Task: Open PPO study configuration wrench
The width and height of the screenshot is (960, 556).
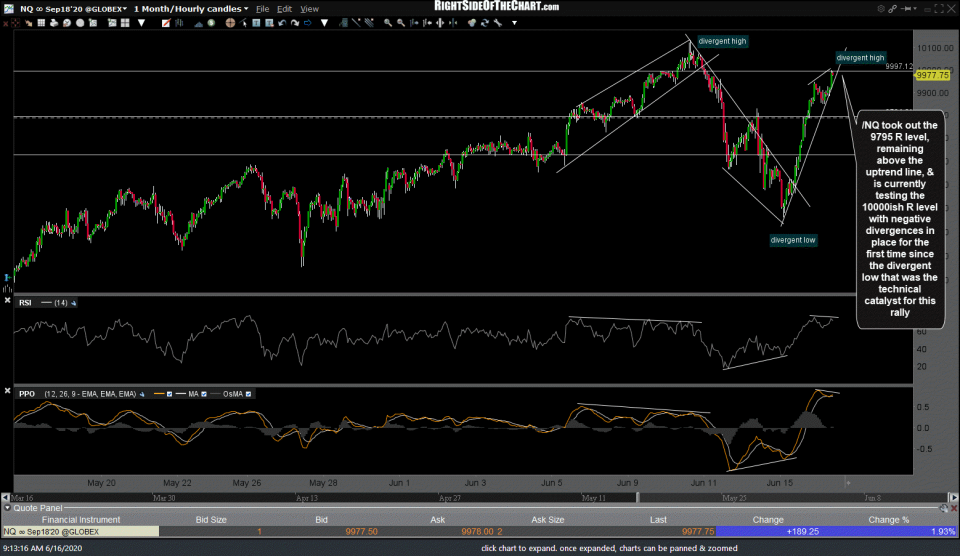Action: click(x=142, y=394)
